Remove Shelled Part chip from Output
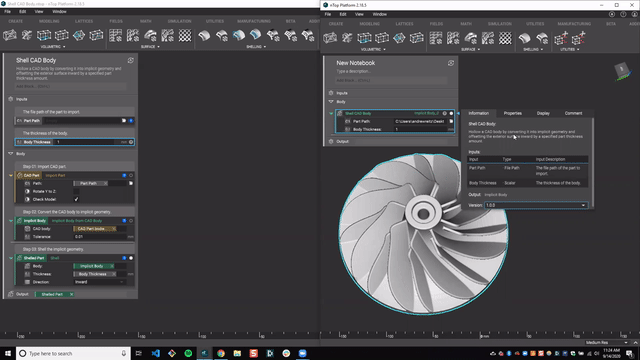640x360 pixels. point(71,294)
